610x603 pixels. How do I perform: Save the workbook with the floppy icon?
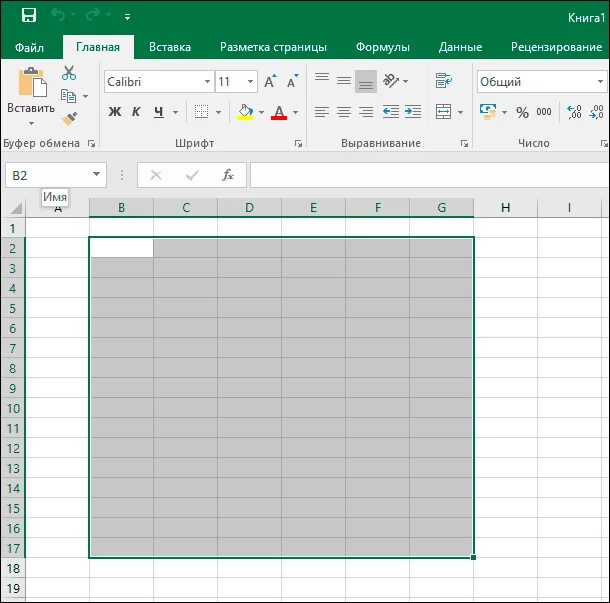[x=29, y=16]
